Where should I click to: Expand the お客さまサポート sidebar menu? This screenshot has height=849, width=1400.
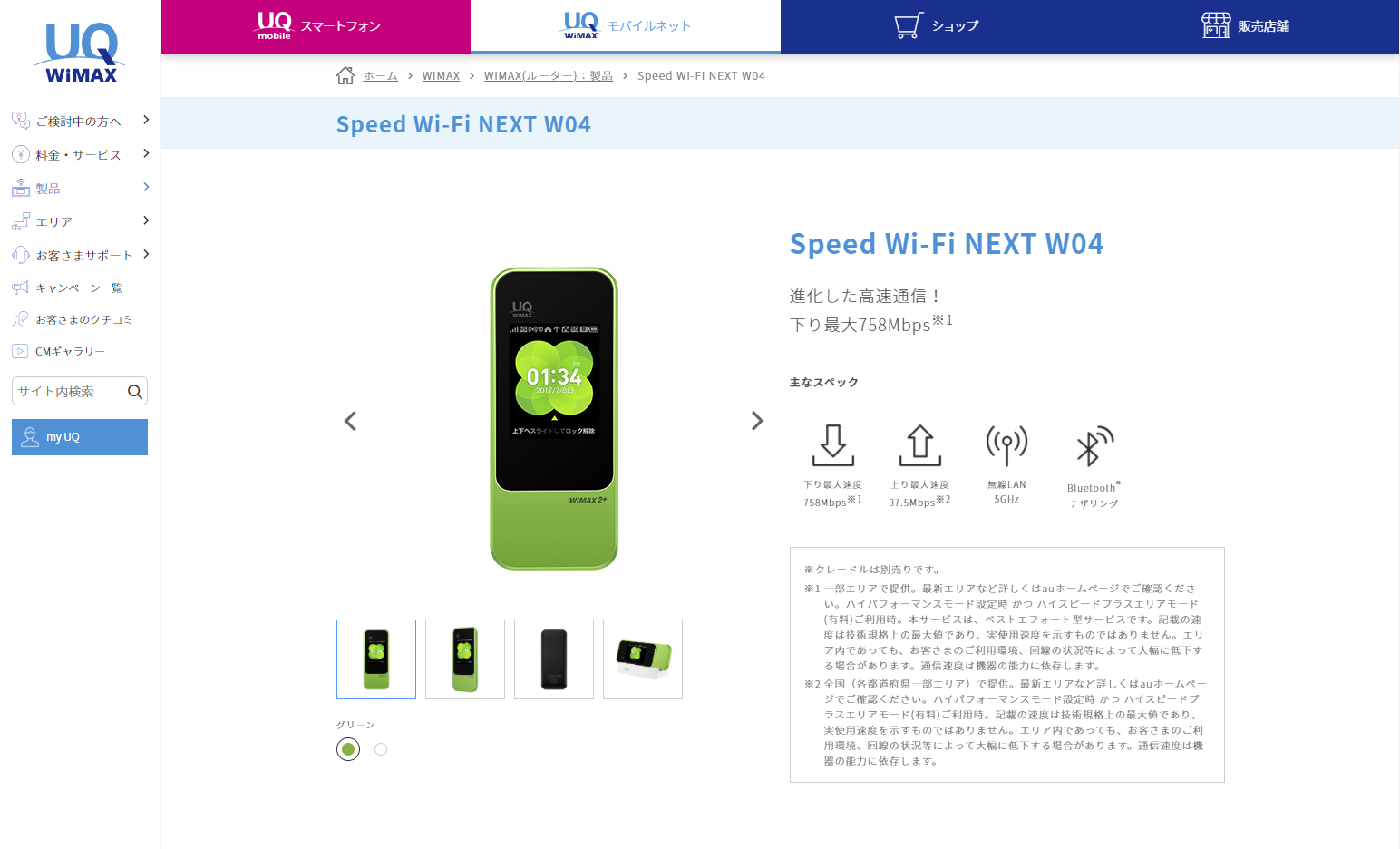(80, 255)
